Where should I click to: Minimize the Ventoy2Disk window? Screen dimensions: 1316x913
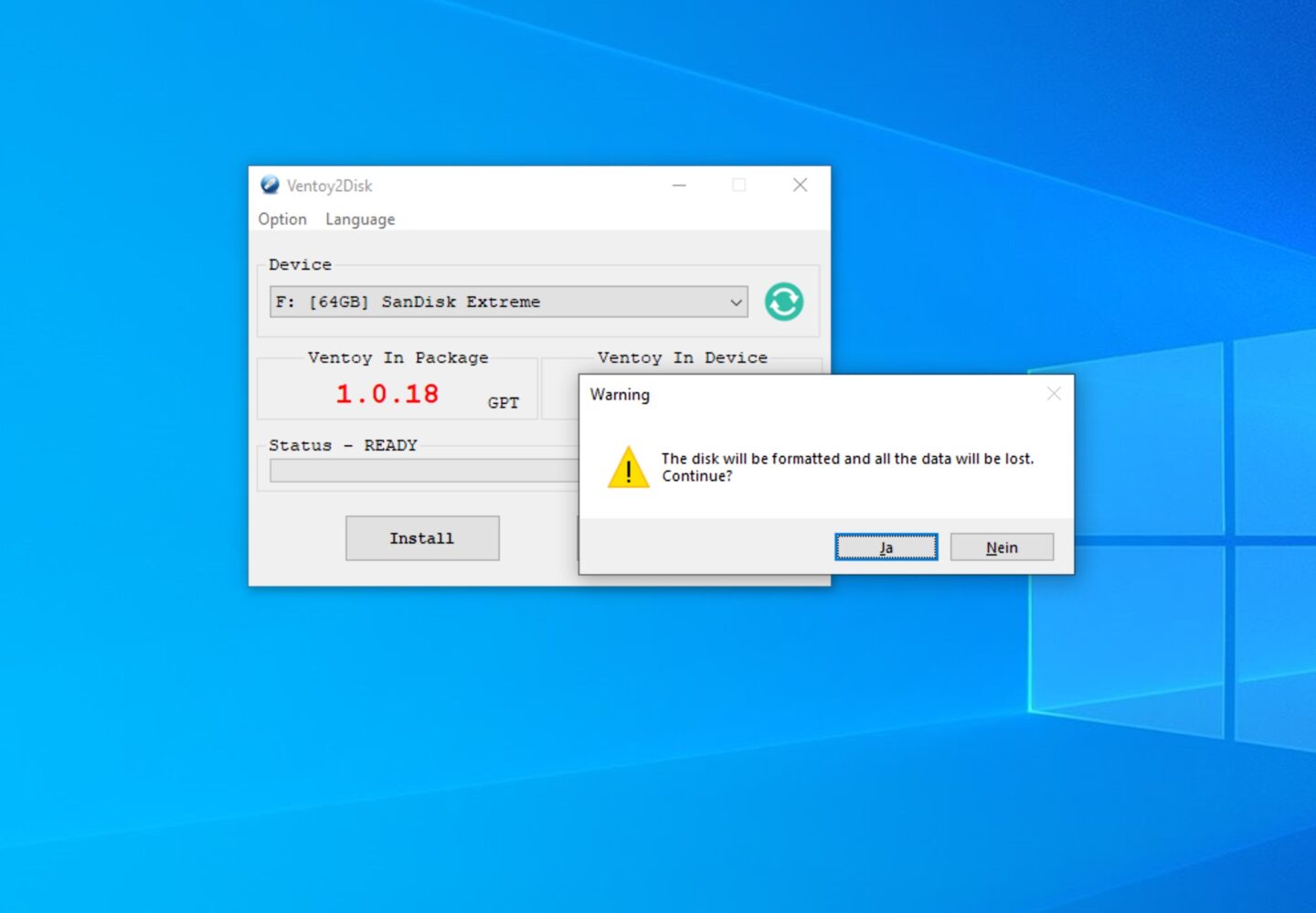(679, 185)
